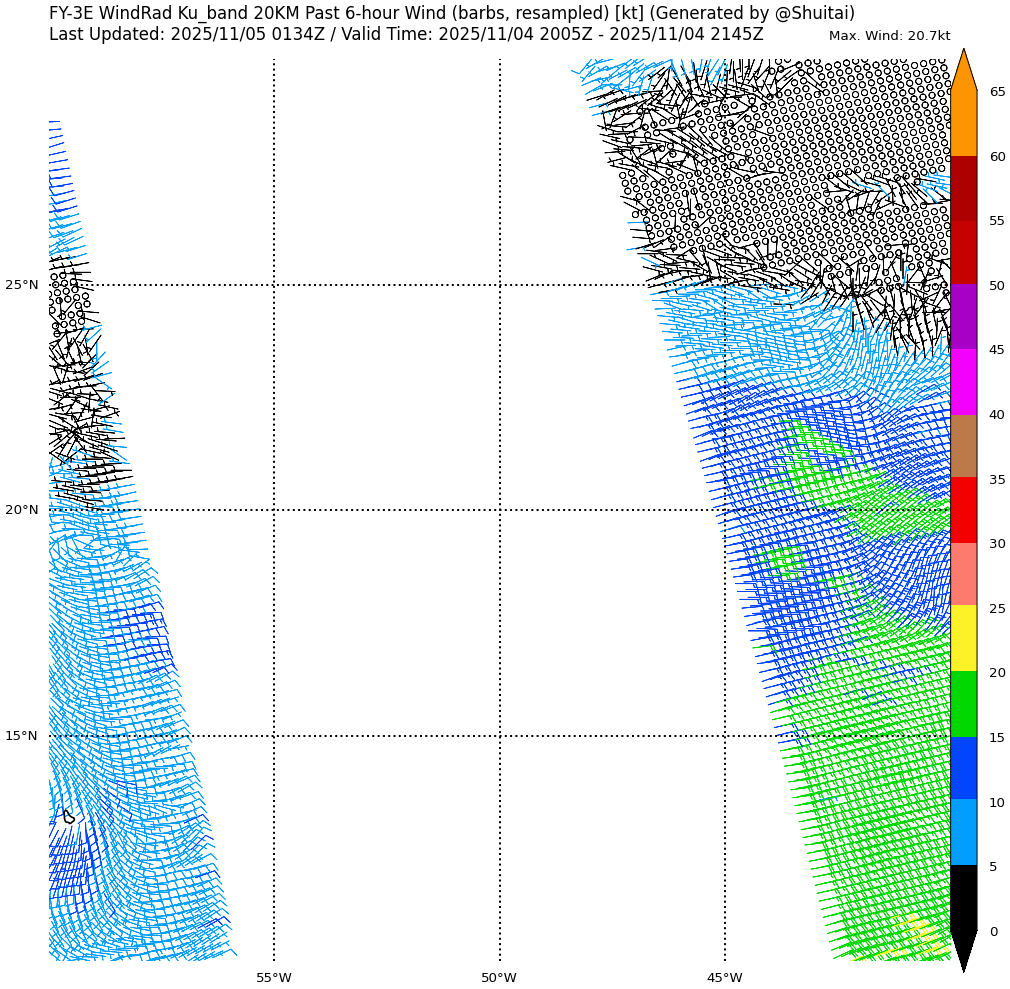Click the green 15–20 kt colorbar segment

point(963,704)
